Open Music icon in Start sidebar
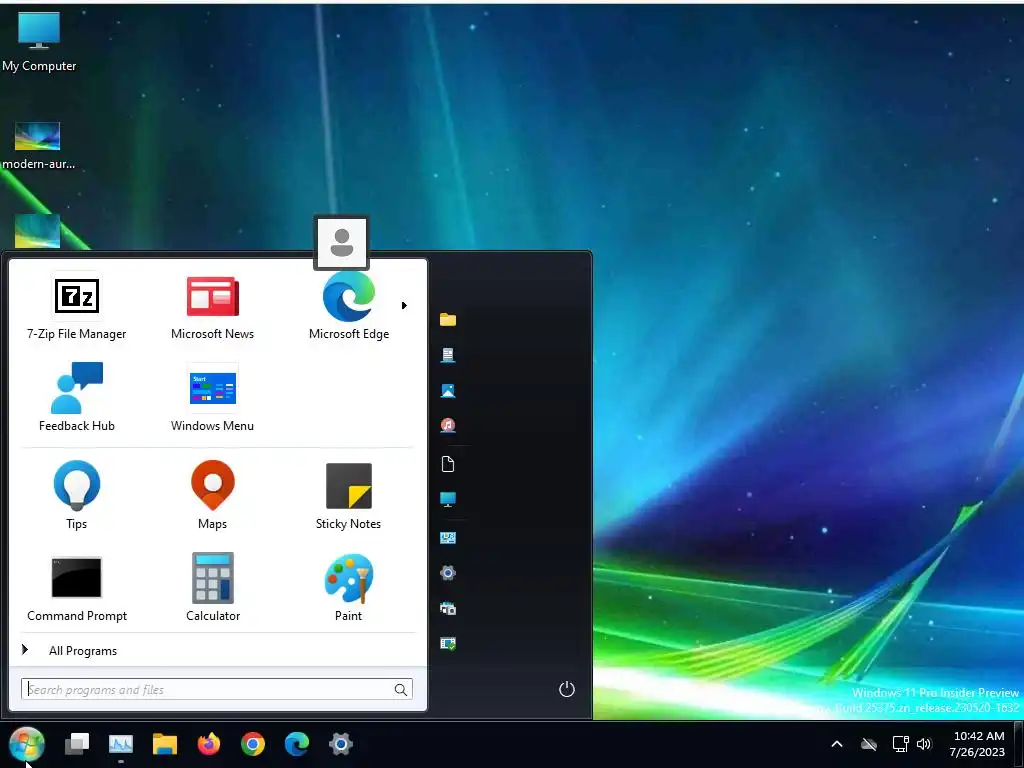 click(448, 426)
